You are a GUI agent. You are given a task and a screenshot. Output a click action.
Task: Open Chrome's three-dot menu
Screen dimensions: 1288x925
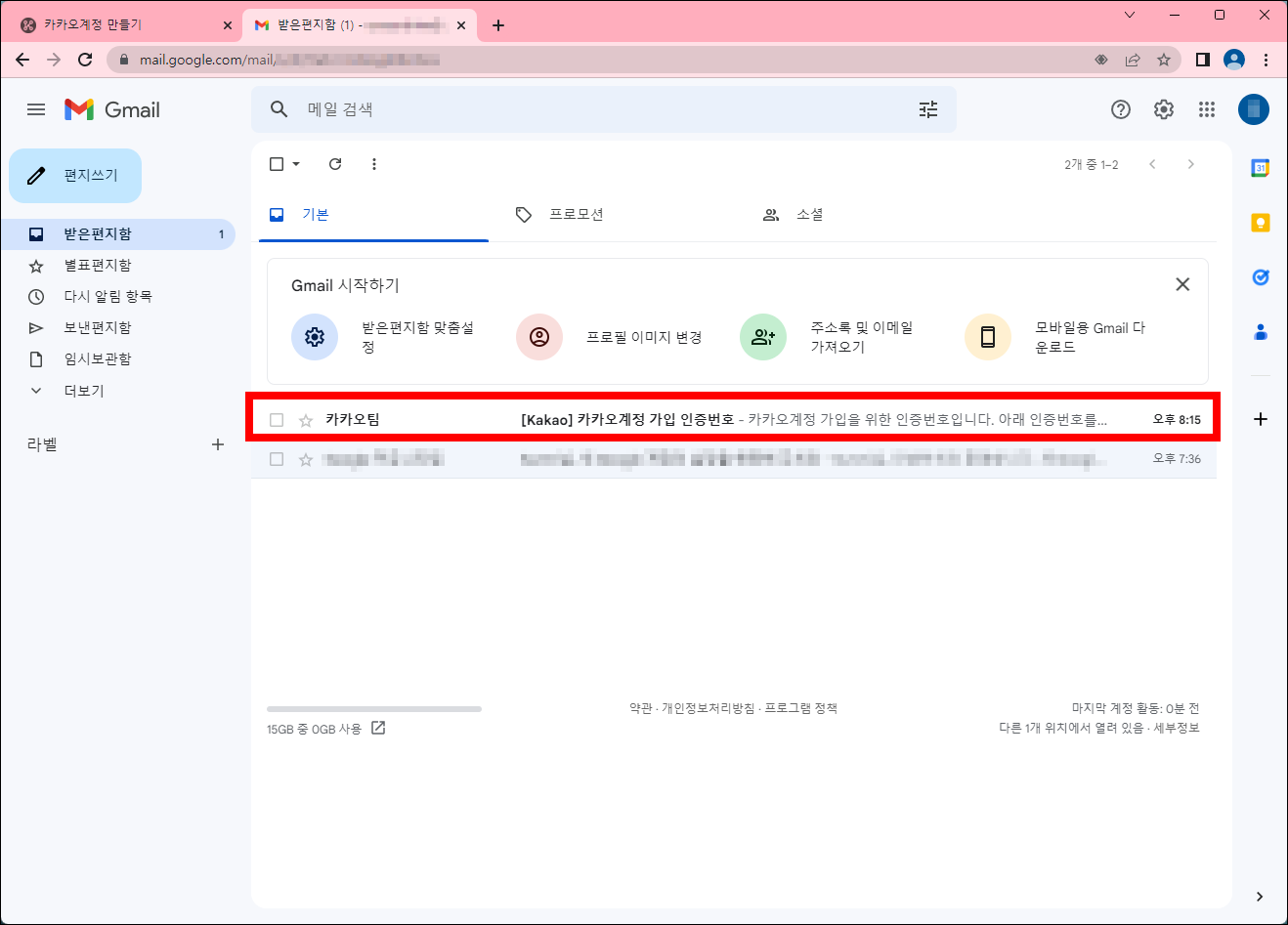click(1266, 60)
